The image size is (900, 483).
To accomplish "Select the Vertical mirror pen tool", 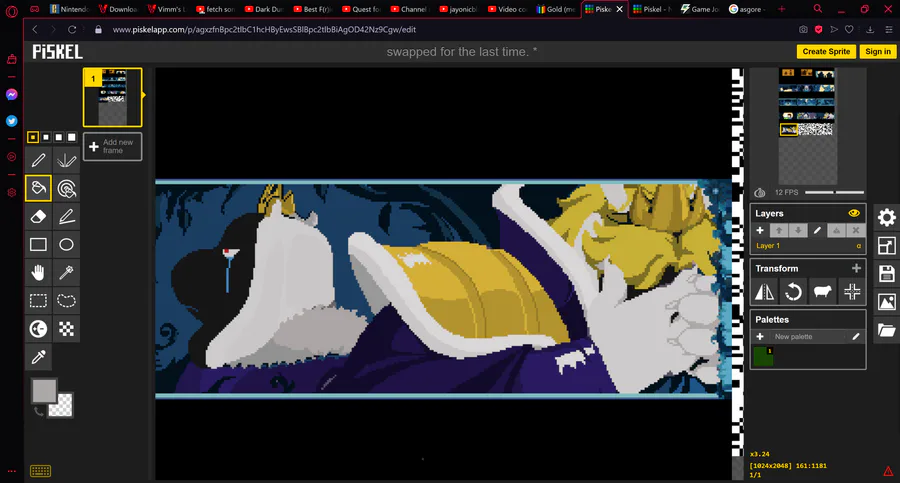I will (66, 160).
